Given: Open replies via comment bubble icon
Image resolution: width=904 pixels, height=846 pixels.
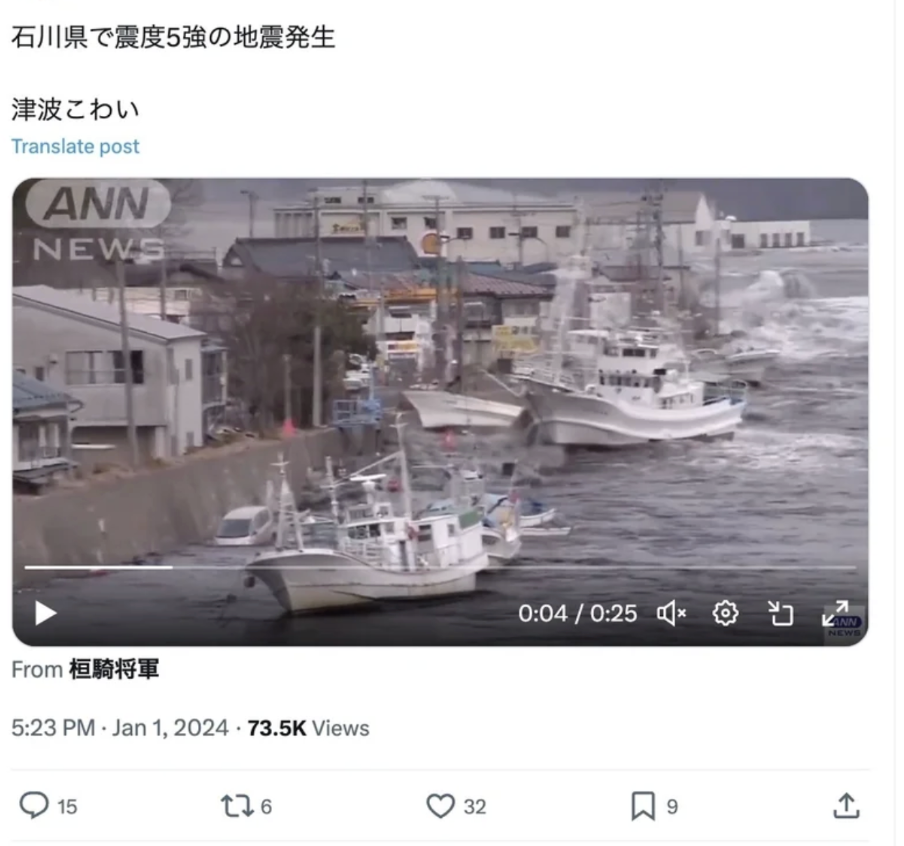Looking at the screenshot, I should coord(34,805).
